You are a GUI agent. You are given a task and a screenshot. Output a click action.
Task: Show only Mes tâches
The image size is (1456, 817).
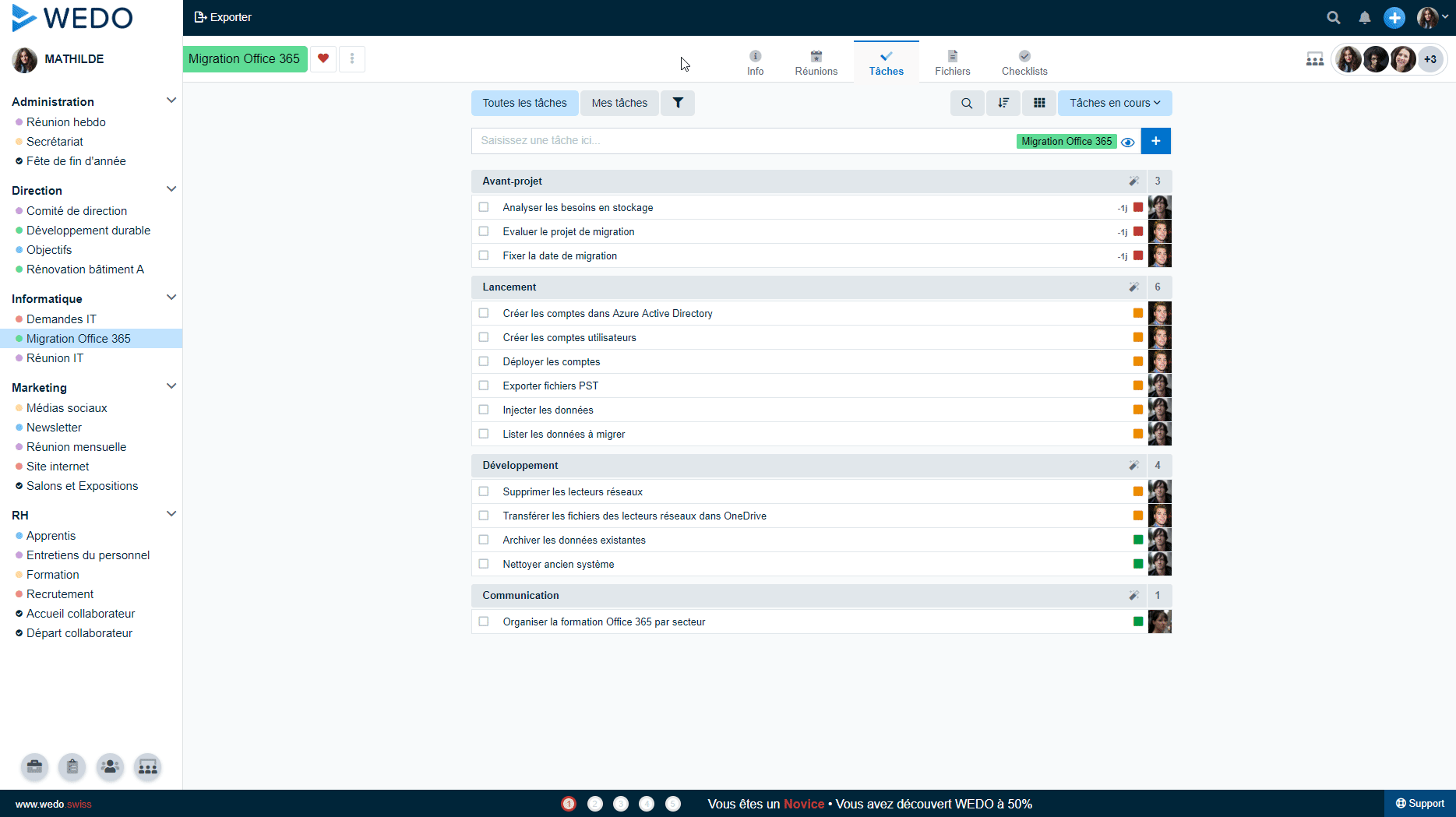(619, 103)
